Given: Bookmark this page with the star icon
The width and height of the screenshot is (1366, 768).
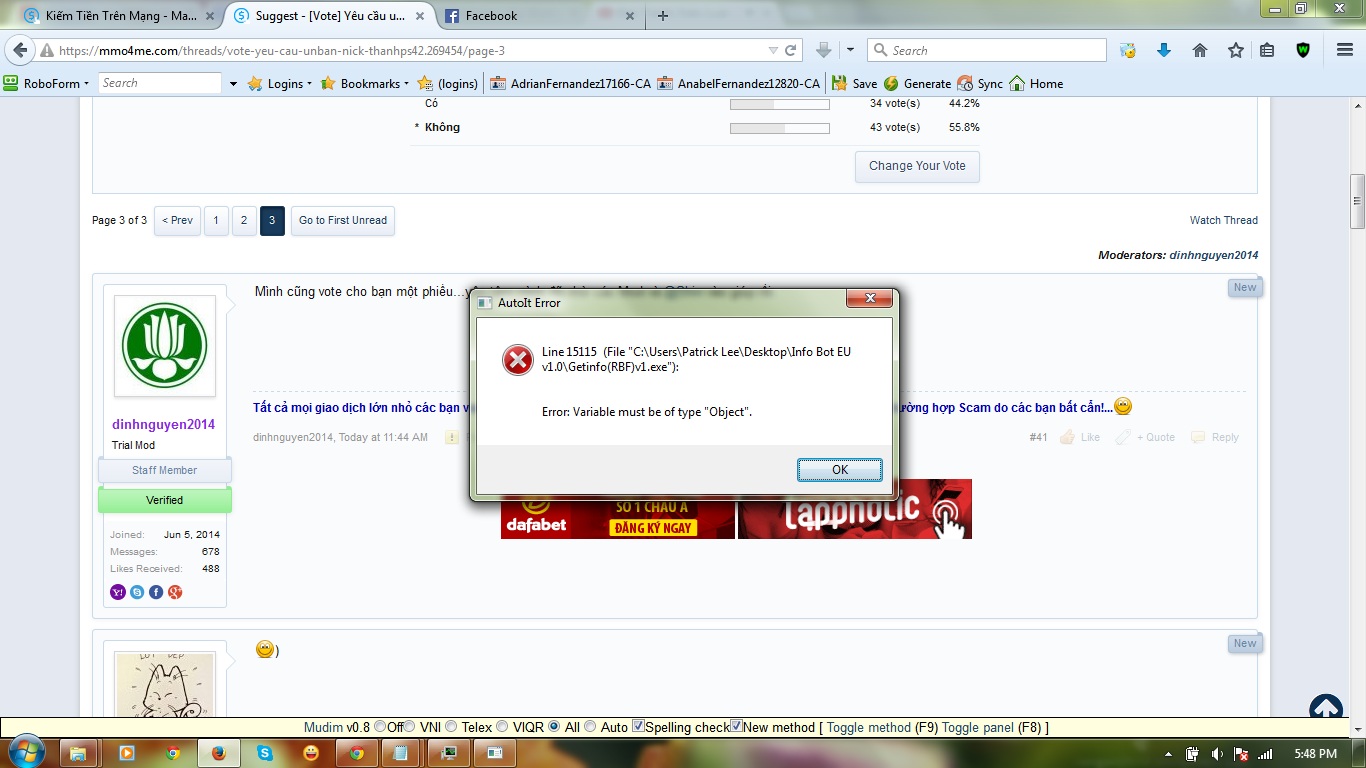Looking at the screenshot, I should coord(1236,51).
